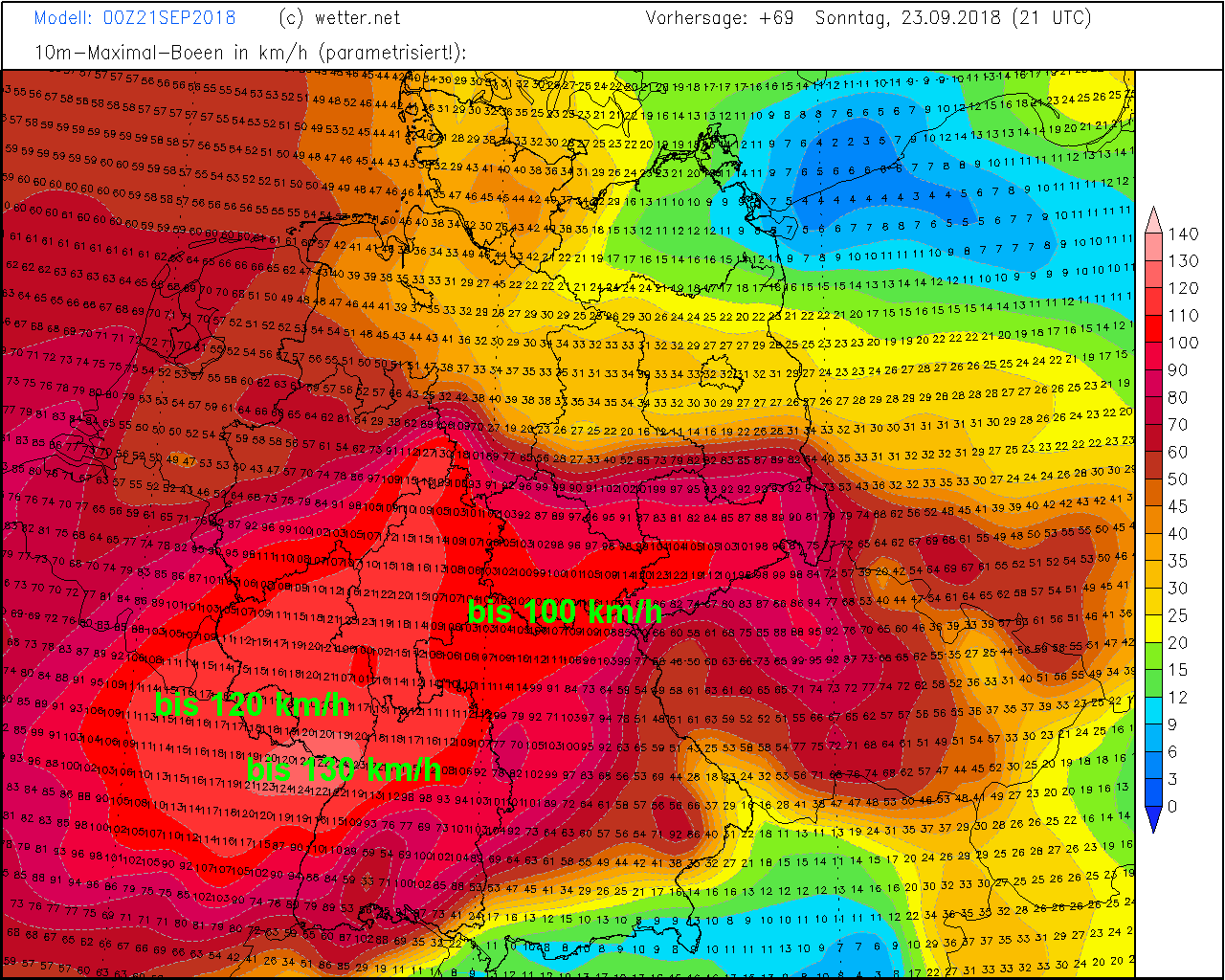This screenshot has height=980, width=1225.
Task: Click the green "bis 130 km/h" annotation
Action: pyautogui.click(x=345, y=768)
